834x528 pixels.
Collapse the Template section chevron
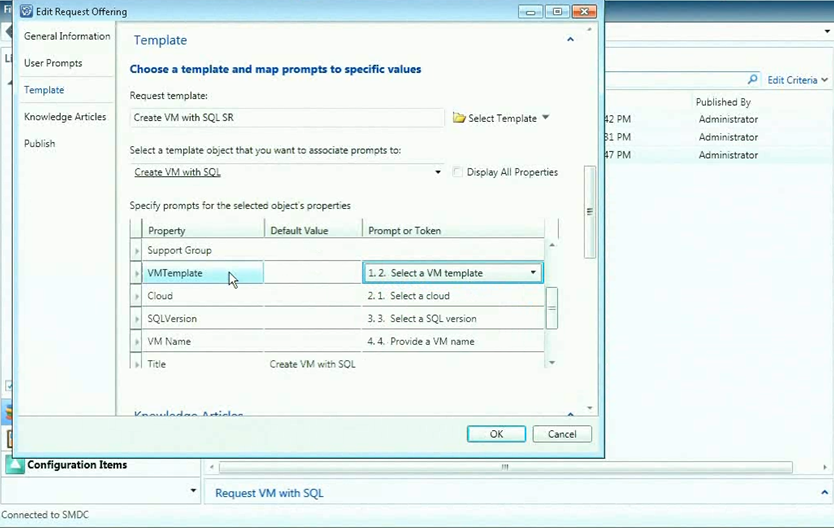[x=570, y=40]
